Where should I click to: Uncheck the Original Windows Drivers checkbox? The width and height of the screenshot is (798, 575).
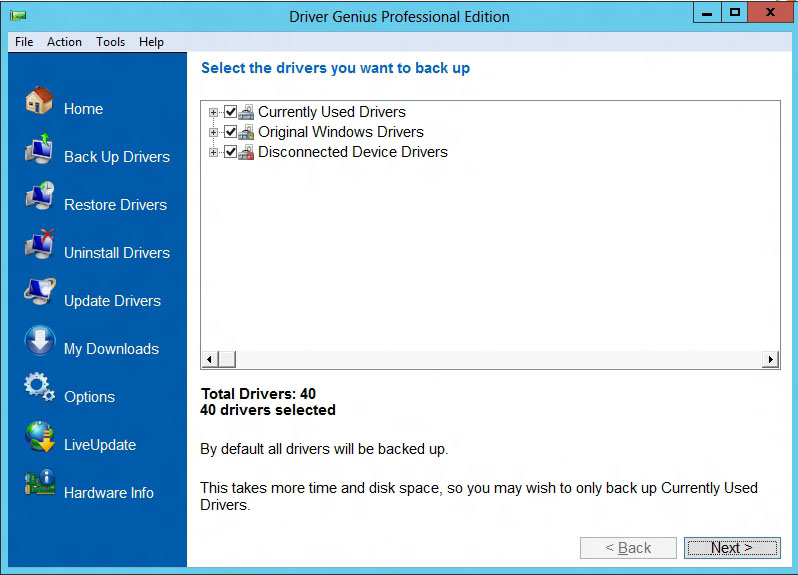[231, 132]
